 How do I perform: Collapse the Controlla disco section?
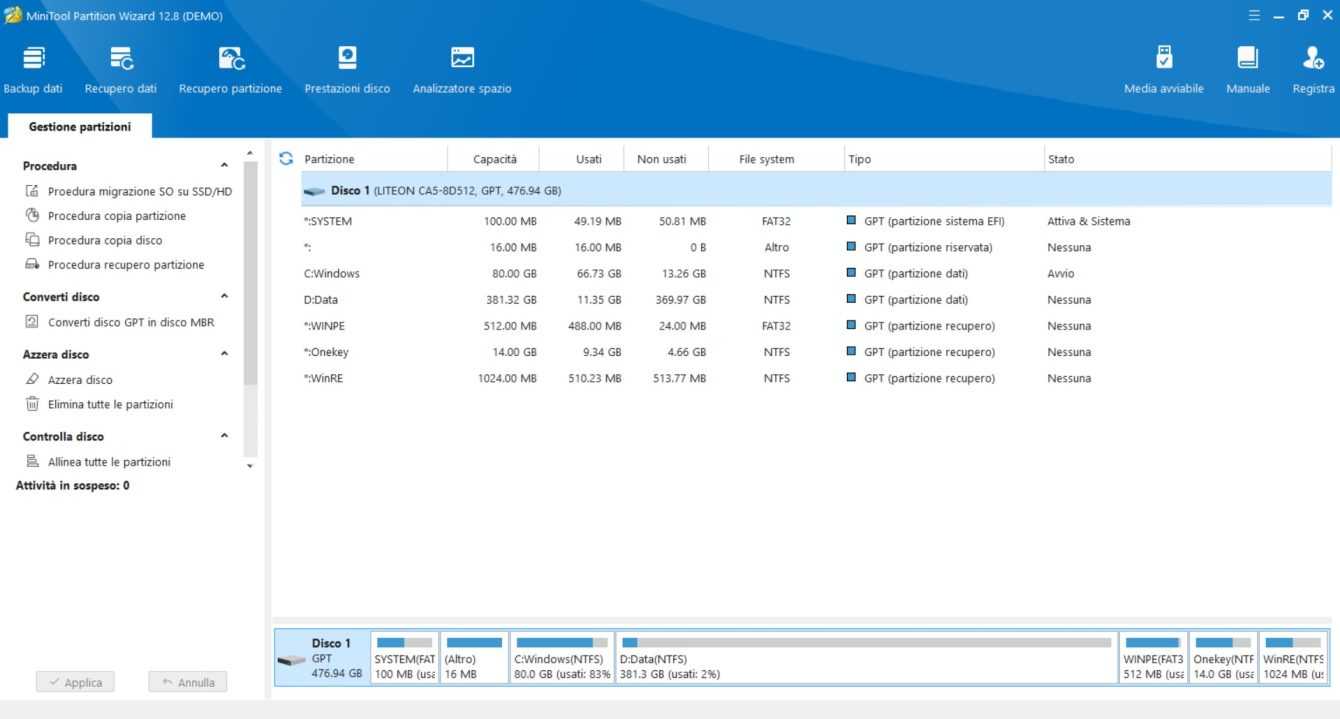(224, 437)
